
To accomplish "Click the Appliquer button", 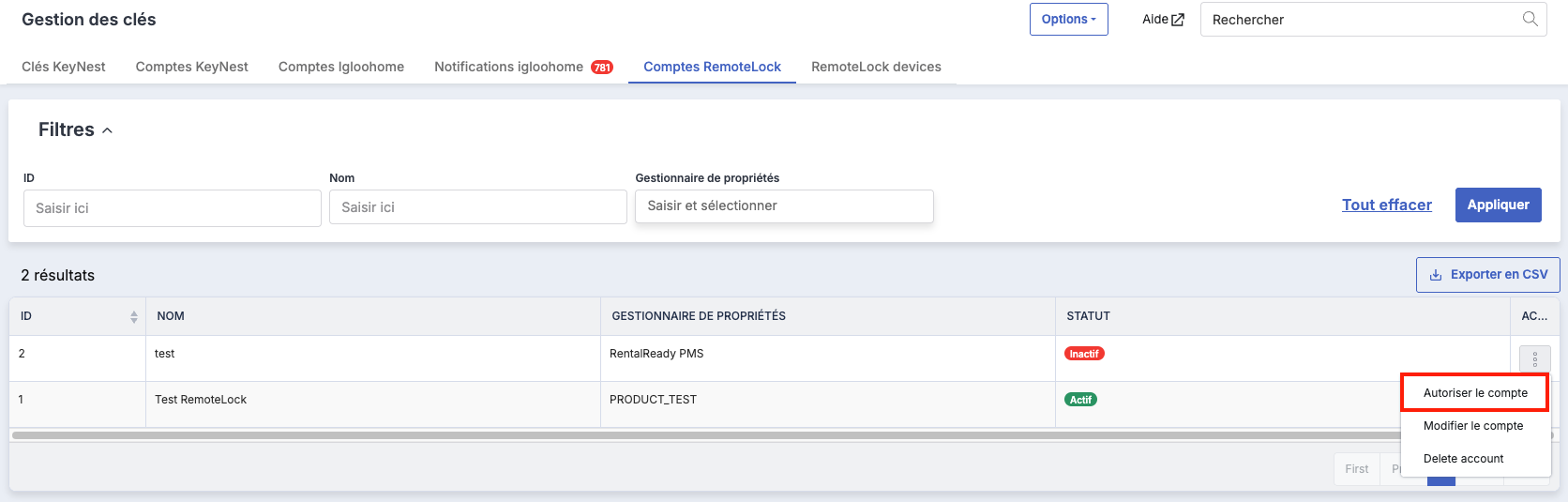I will [x=1498, y=205].
